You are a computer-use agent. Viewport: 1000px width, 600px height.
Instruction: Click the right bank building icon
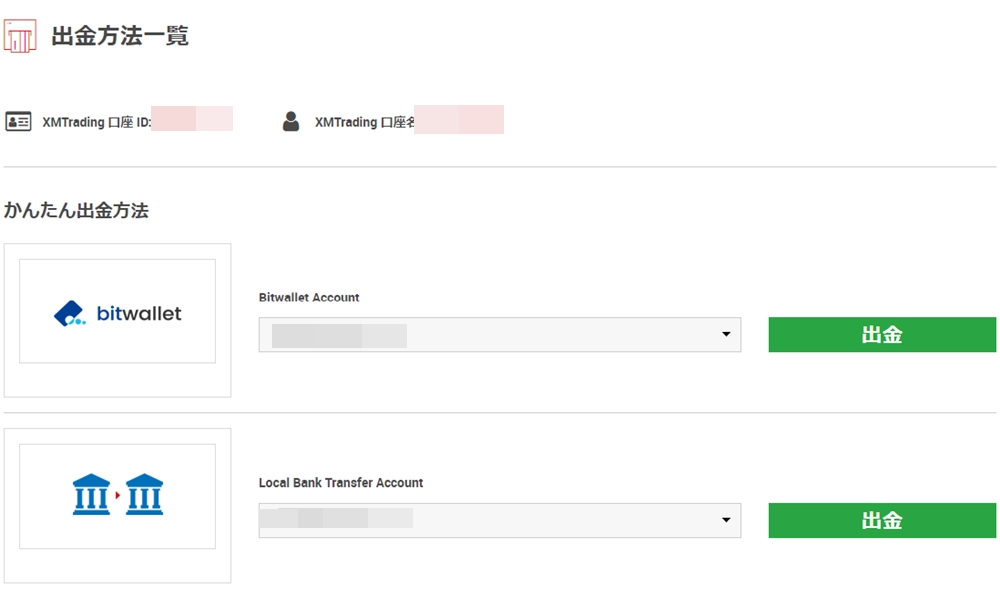(145, 495)
